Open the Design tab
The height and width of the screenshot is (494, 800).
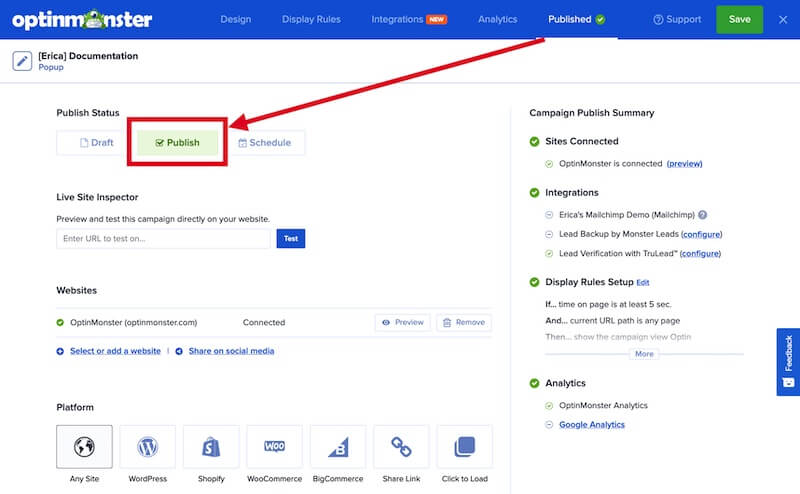tap(236, 19)
